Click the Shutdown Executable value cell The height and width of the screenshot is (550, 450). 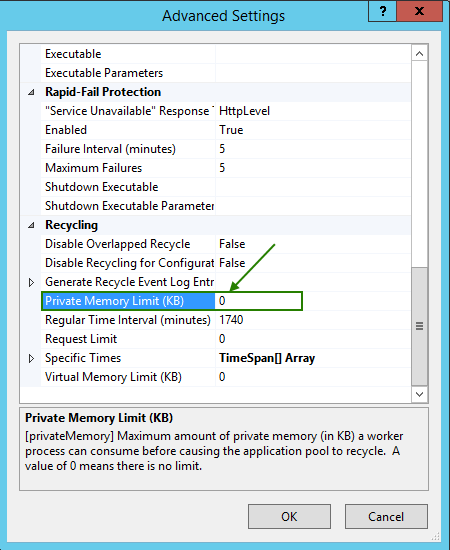click(x=313, y=187)
